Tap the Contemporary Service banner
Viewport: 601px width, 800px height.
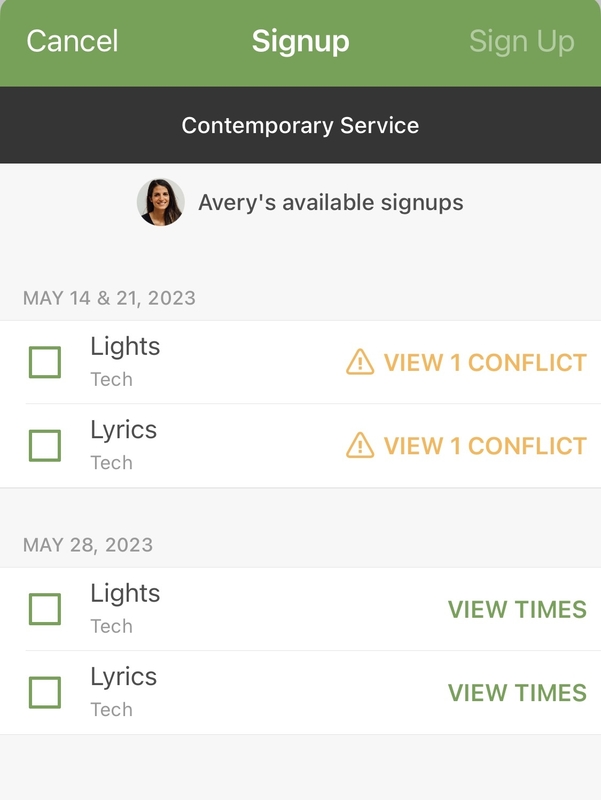click(300, 126)
